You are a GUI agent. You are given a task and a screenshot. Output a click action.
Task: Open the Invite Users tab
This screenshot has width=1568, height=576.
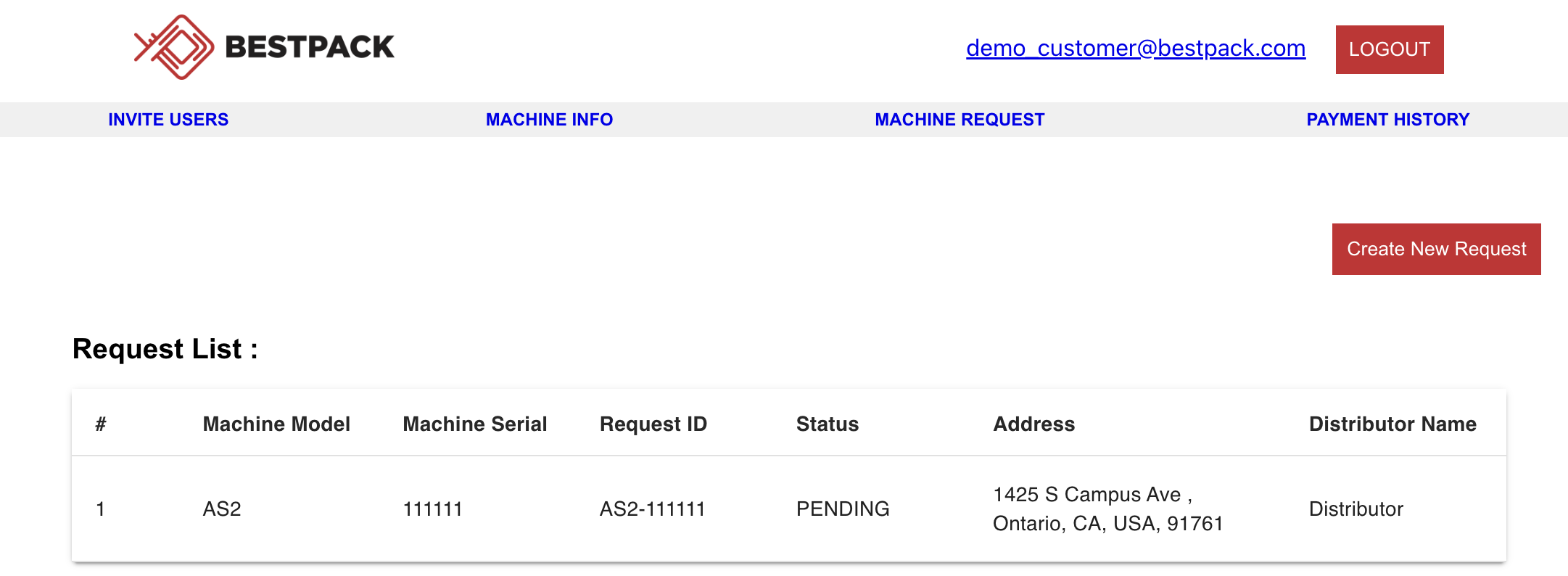point(168,120)
